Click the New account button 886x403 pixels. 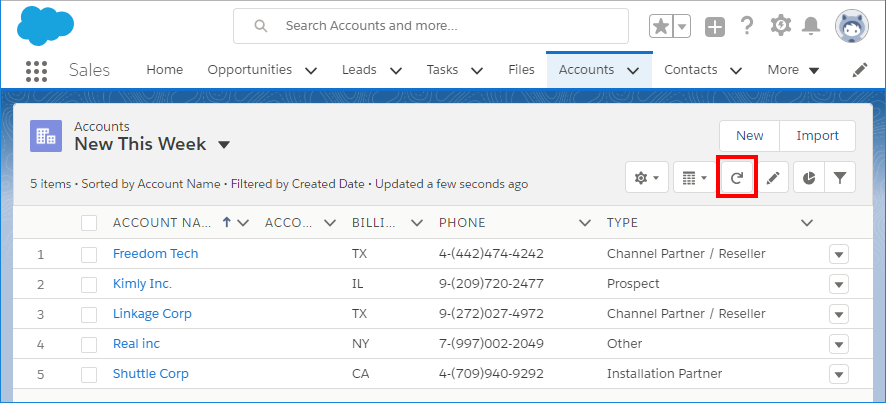pos(749,136)
